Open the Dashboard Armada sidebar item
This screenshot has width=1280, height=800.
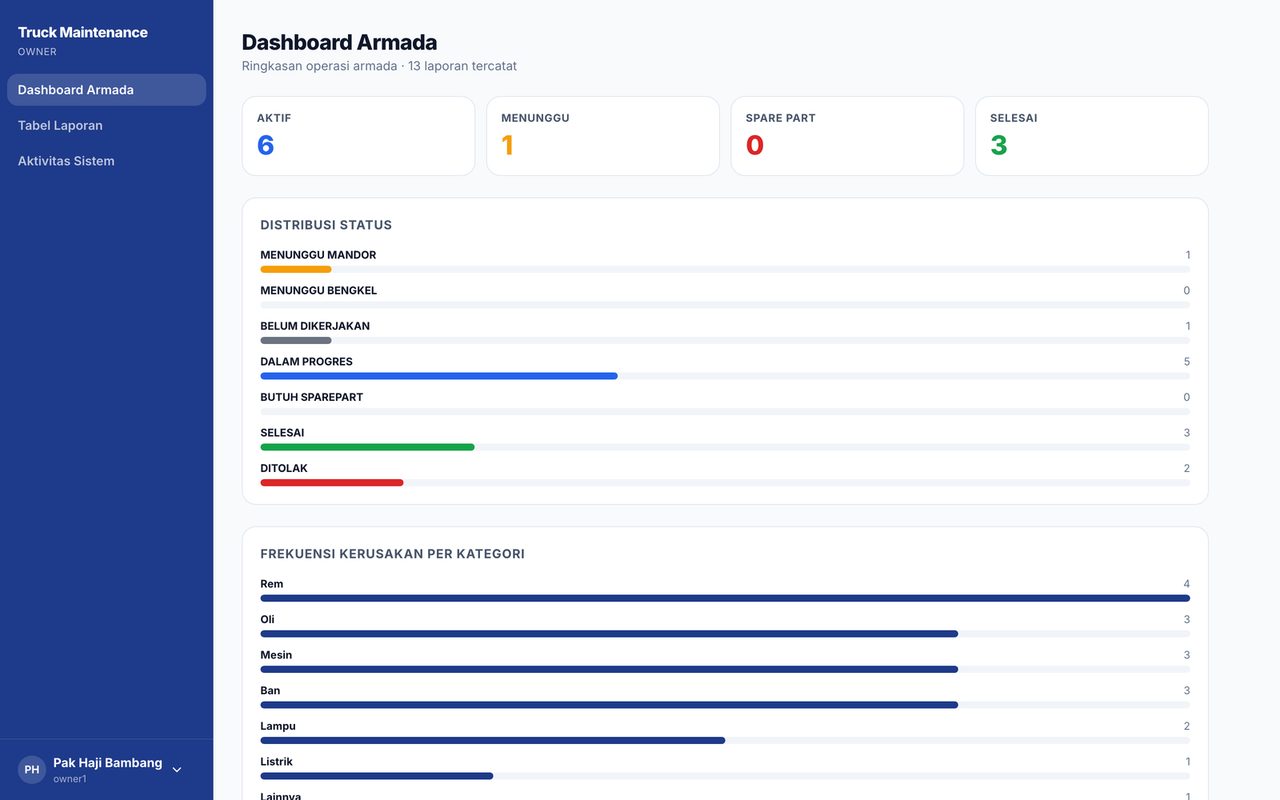(x=106, y=90)
